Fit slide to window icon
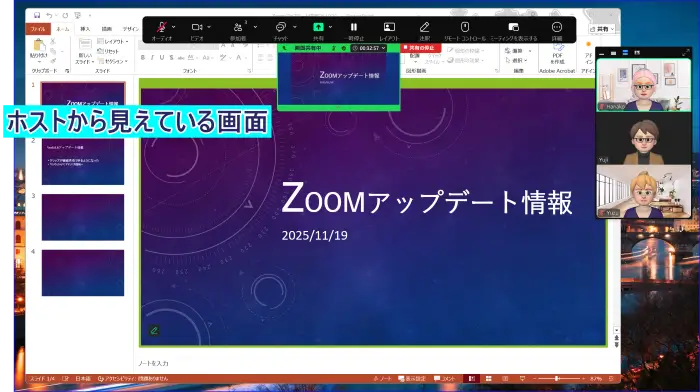 pyautogui.click(x=611, y=379)
